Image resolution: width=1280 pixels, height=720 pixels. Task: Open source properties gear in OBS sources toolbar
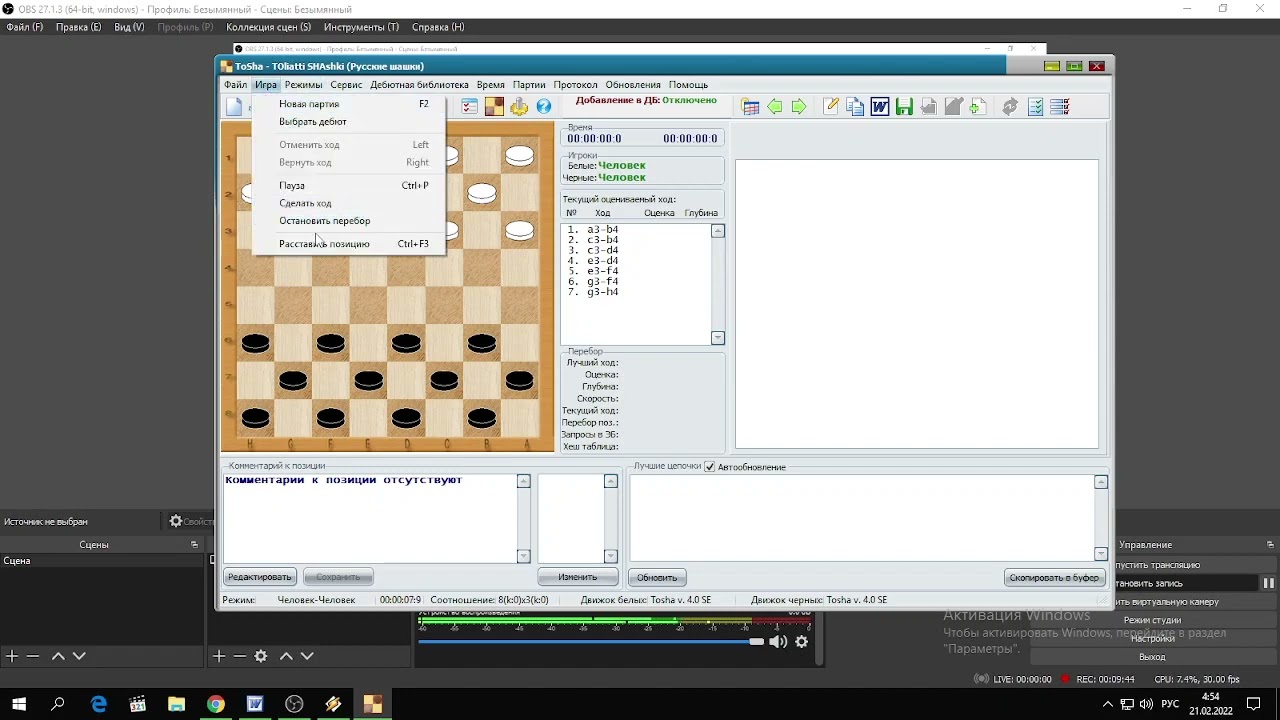(x=261, y=656)
